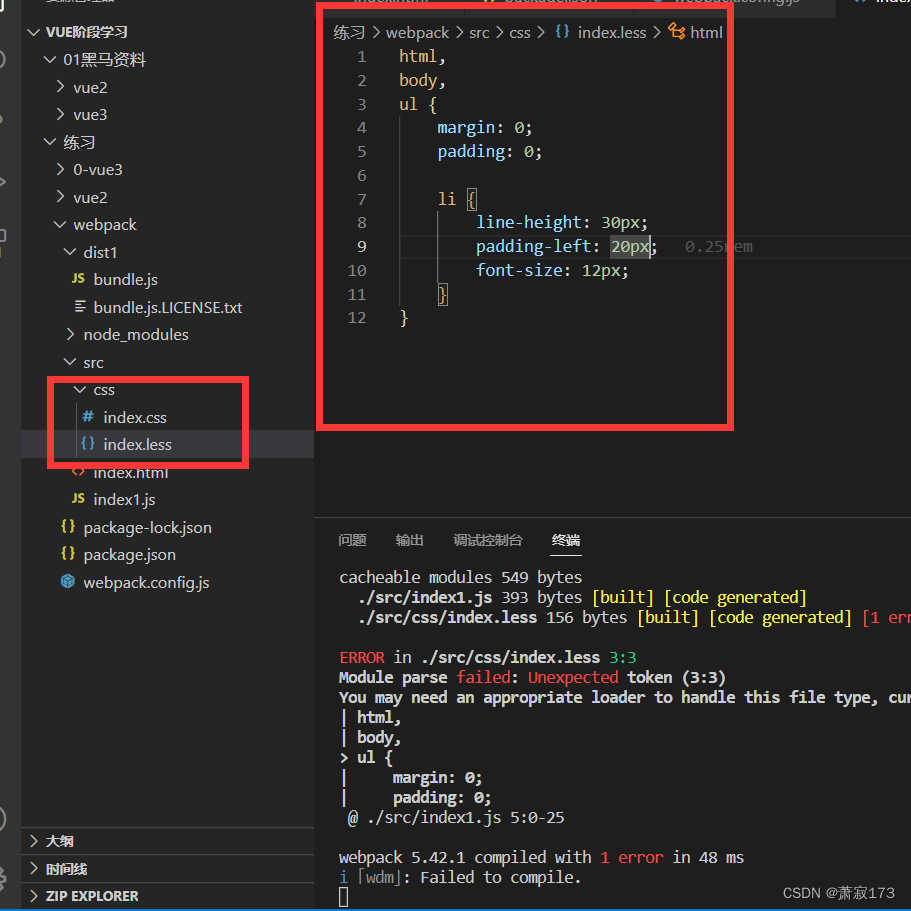Open index.css file
This screenshot has height=911, width=911.
pyautogui.click(x=135, y=418)
